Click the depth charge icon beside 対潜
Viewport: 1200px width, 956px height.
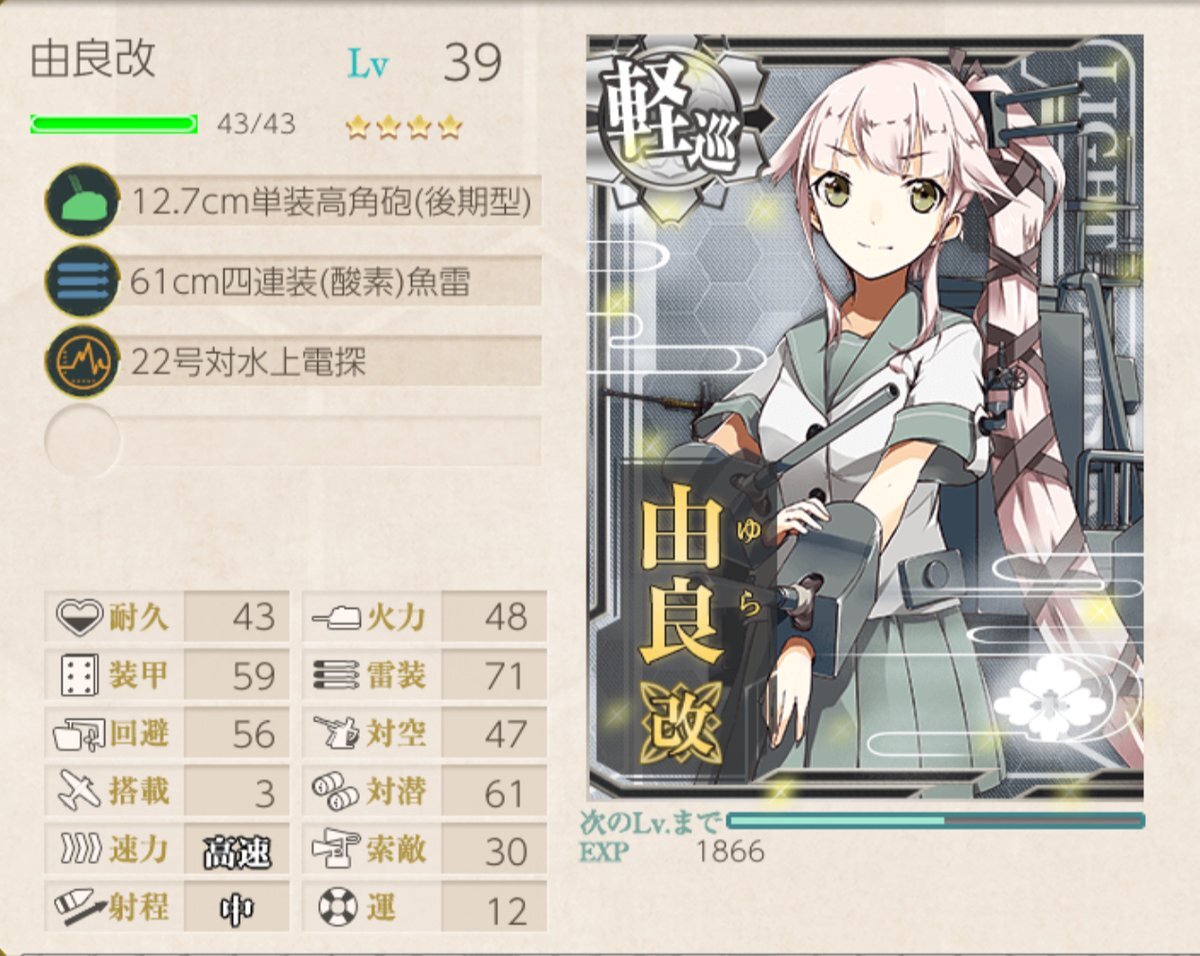coord(335,792)
